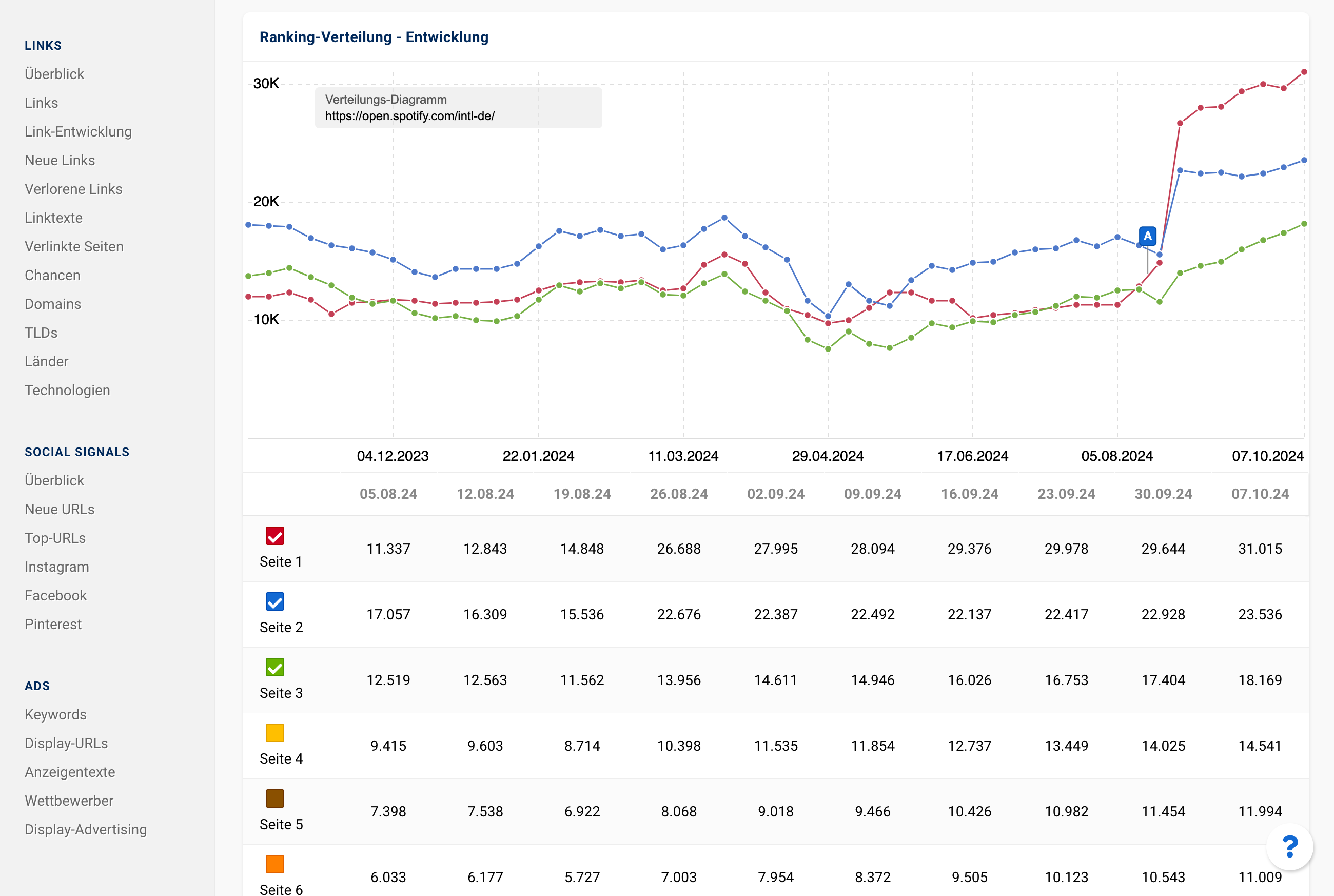Click the ADS section heading
The image size is (1334, 896).
coord(37,686)
